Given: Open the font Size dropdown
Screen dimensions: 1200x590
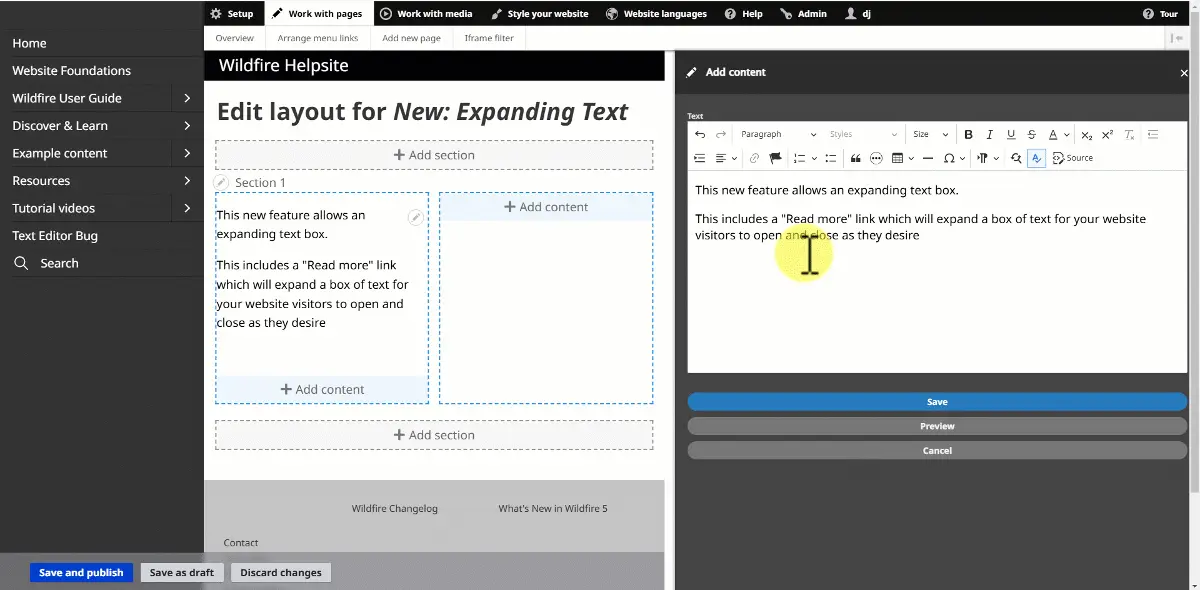Looking at the screenshot, I should [x=930, y=134].
